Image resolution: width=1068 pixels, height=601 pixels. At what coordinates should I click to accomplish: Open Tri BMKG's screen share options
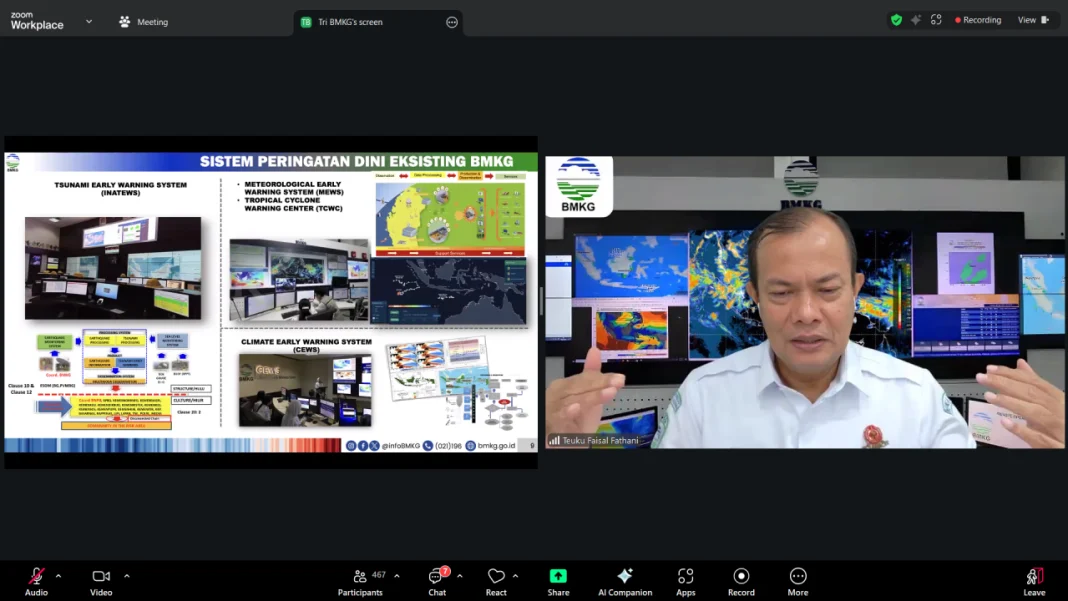(452, 22)
